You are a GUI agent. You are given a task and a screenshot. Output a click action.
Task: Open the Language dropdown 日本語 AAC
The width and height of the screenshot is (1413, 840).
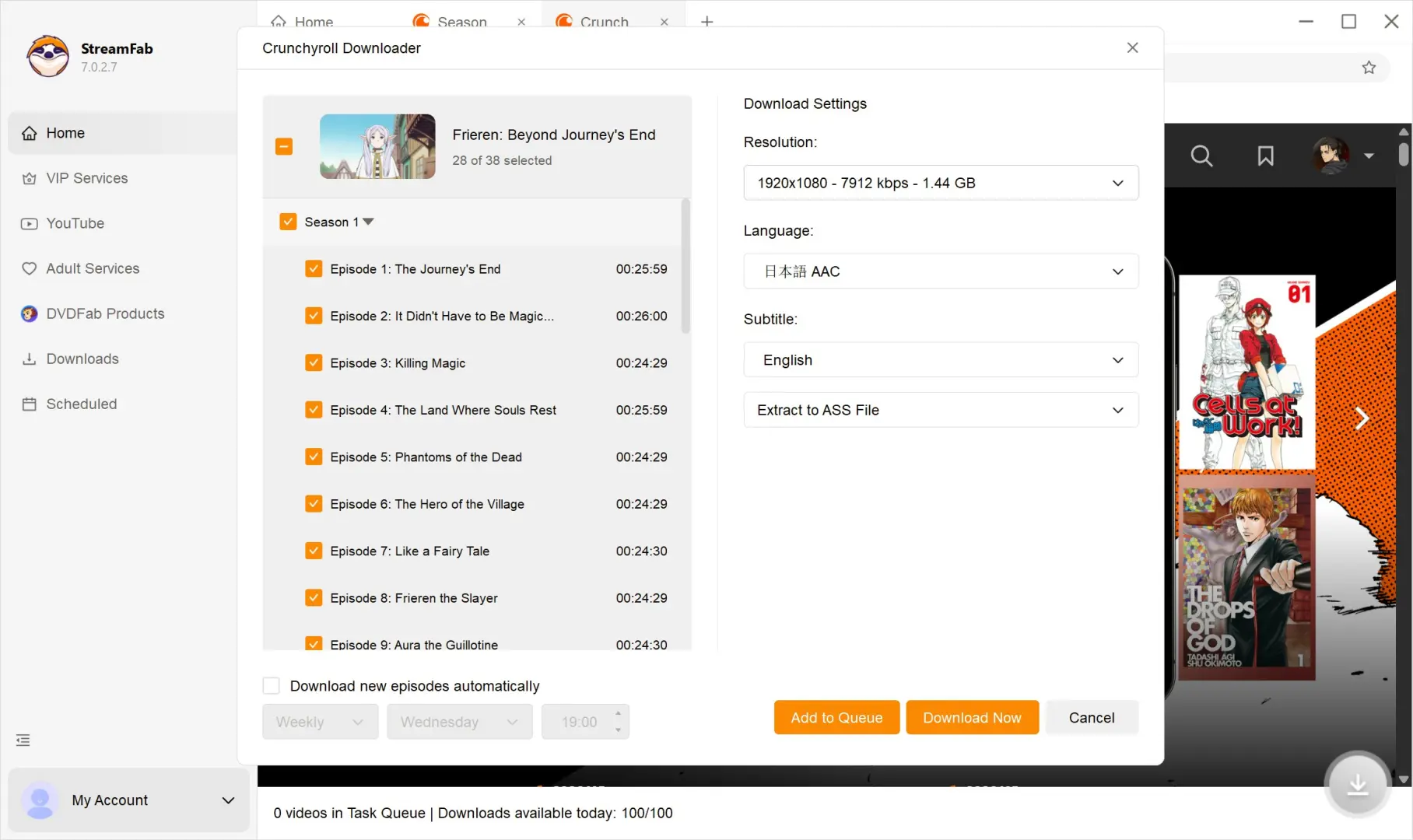tap(941, 271)
